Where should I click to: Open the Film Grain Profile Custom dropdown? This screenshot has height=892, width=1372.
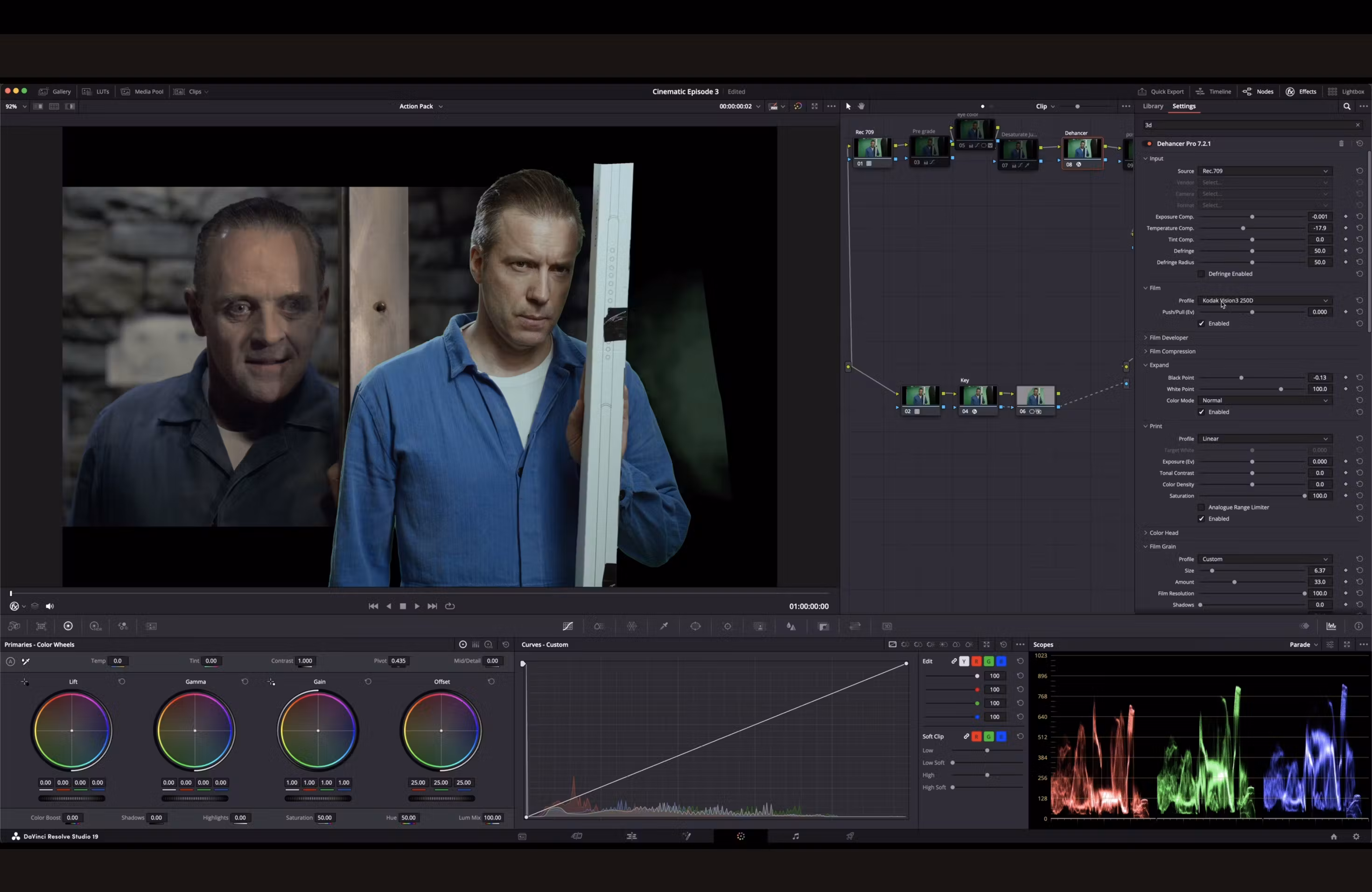pyautogui.click(x=1265, y=559)
